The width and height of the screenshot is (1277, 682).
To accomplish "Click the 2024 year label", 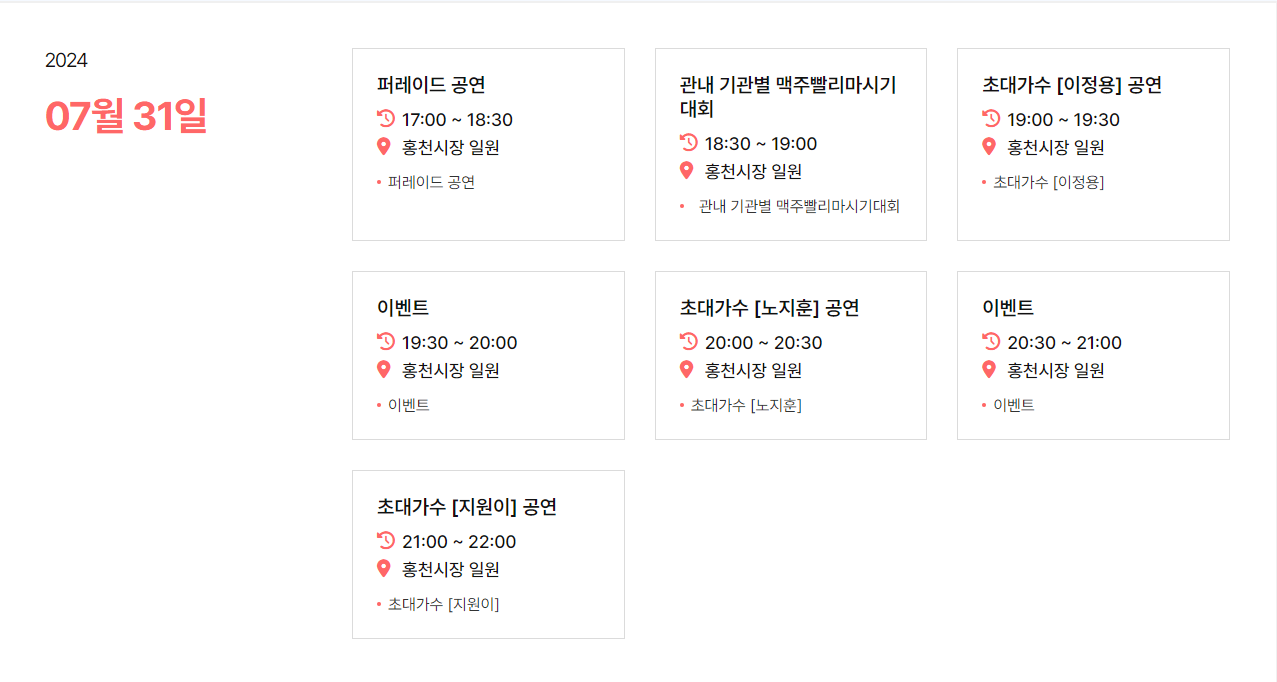I will [x=65, y=60].
